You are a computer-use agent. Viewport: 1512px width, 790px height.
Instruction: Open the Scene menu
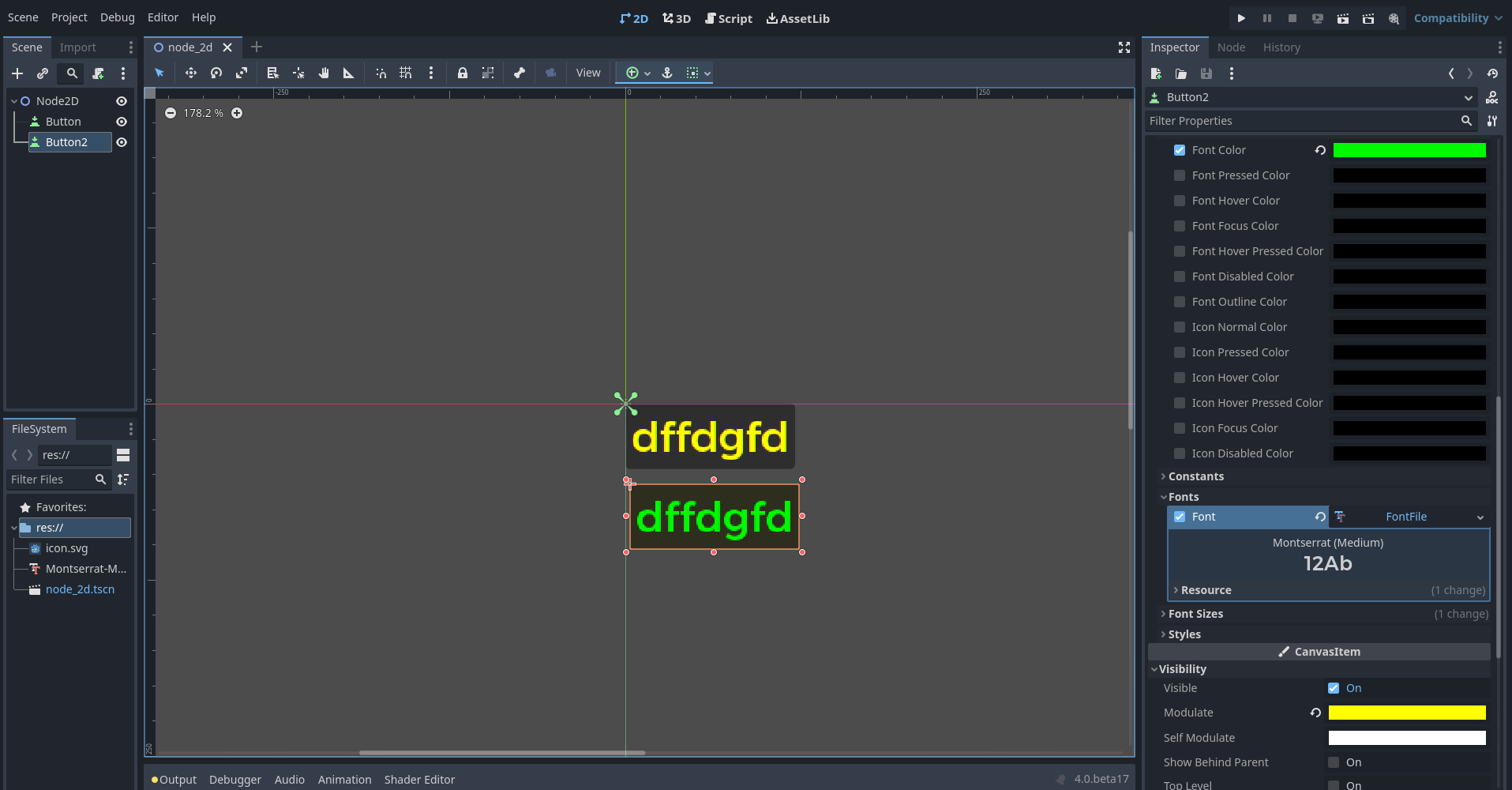point(23,17)
